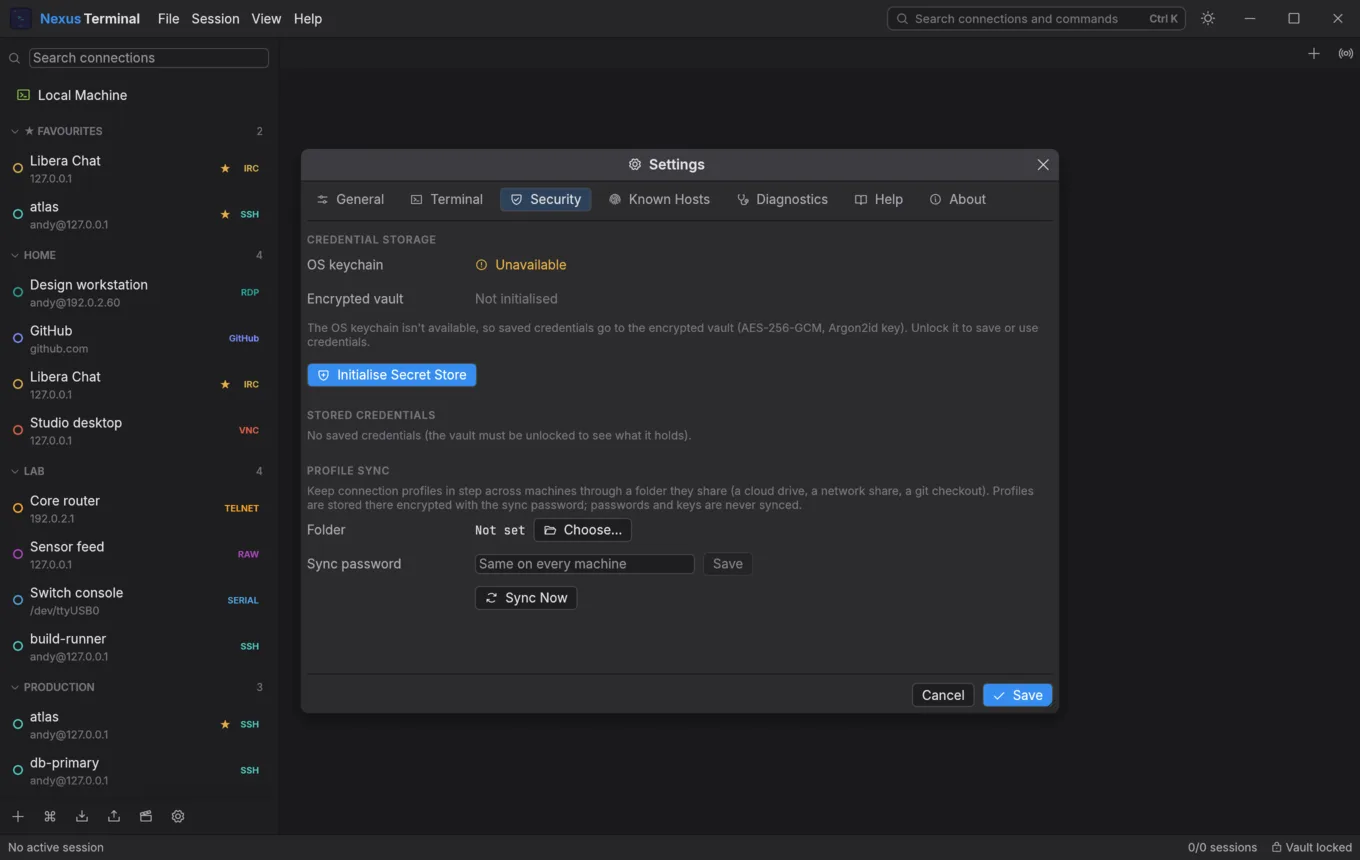Open the General settings tab
This screenshot has width=1360, height=860.
(x=350, y=200)
